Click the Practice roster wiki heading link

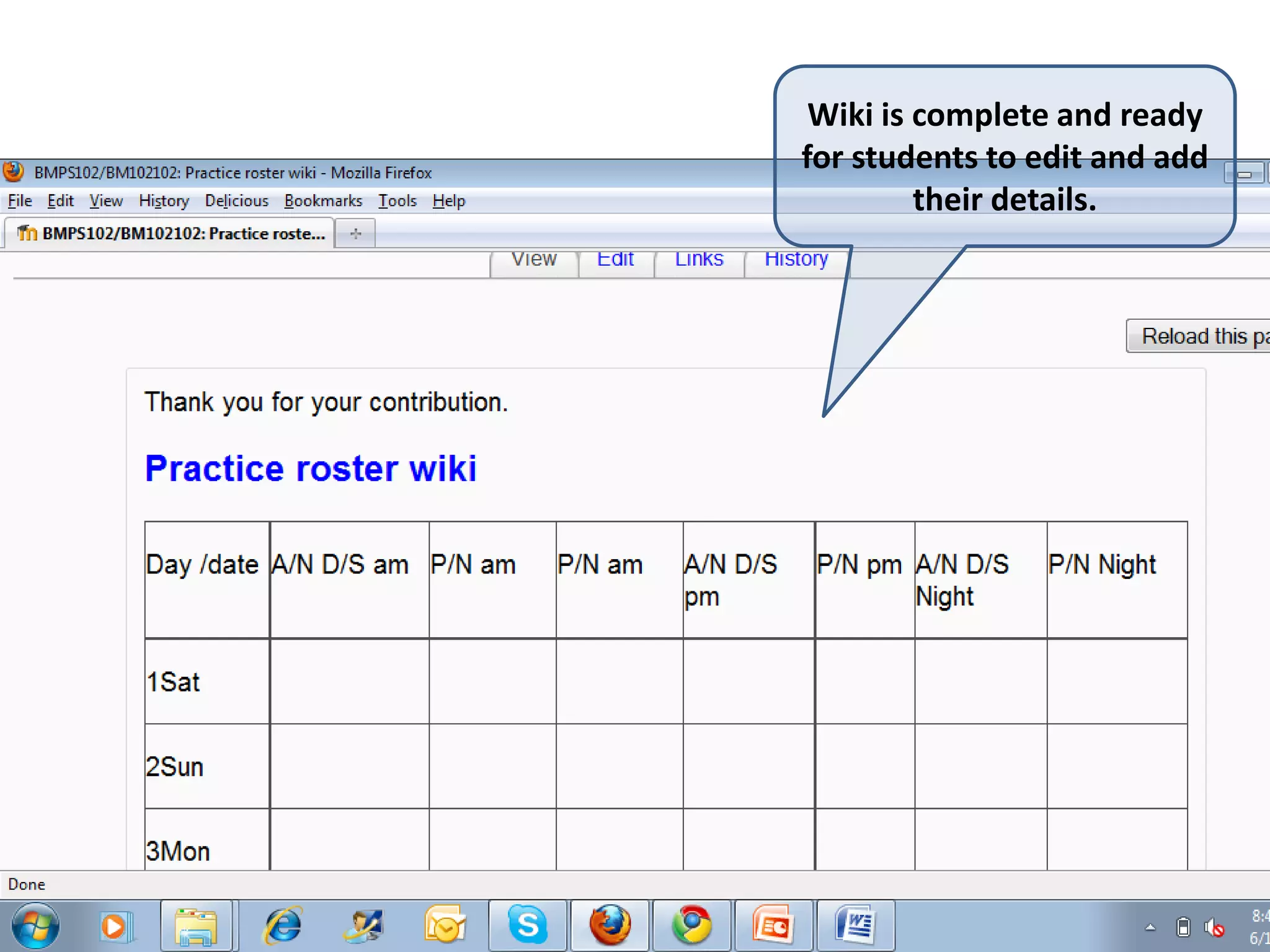point(311,468)
